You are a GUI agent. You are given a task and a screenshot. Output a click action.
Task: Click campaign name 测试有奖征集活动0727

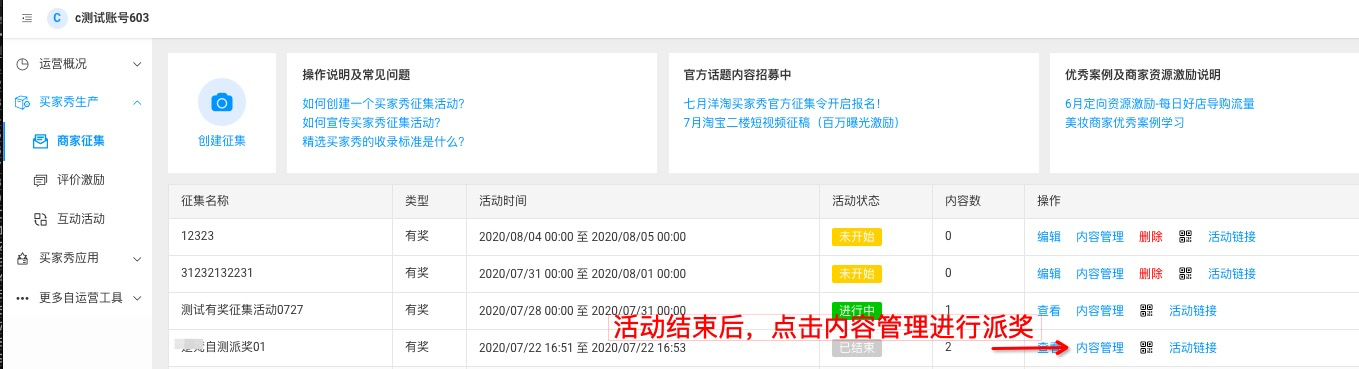point(242,310)
